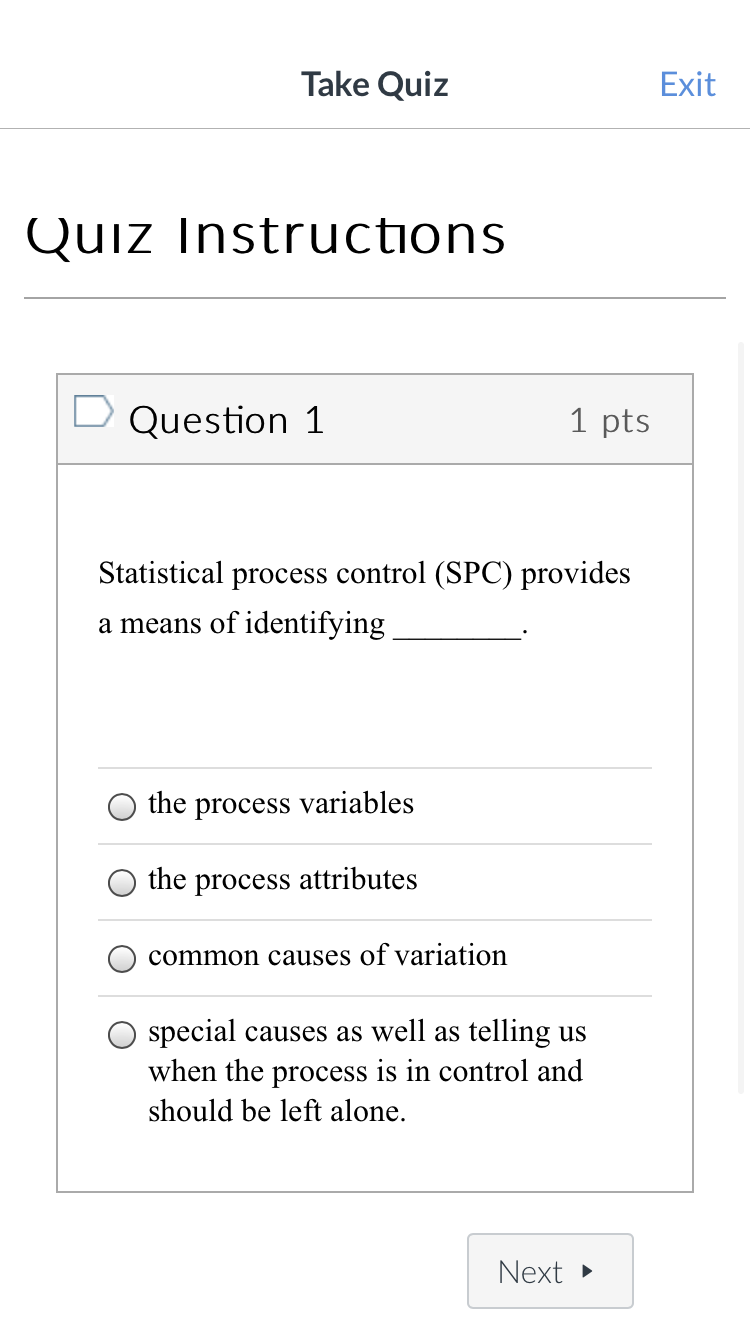This screenshot has height=1334, width=750.
Task: Click the triangle glyph on the Next control
Action: point(585,1271)
